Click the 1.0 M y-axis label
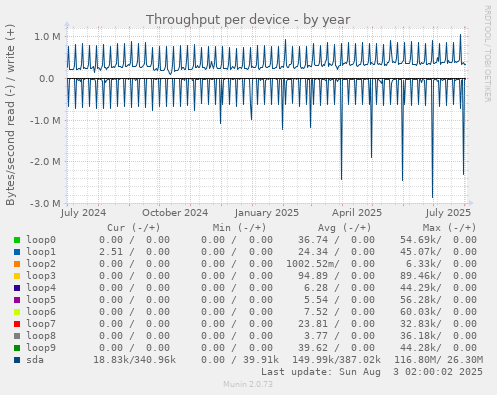This screenshot has width=497, height=395. click(47, 37)
